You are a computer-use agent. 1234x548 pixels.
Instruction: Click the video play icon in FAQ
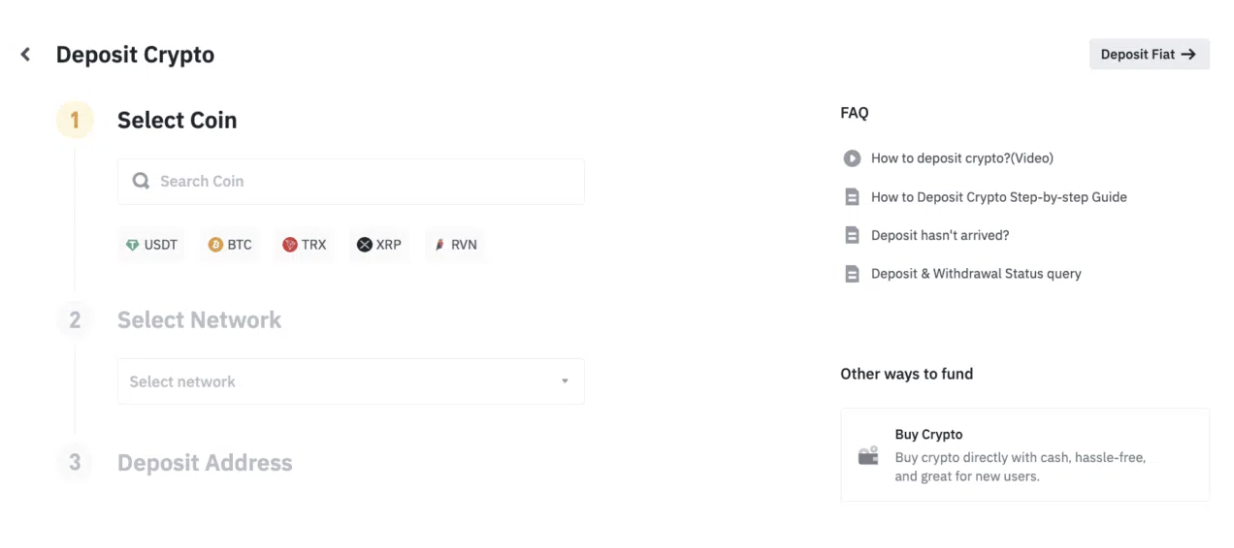coord(852,158)
